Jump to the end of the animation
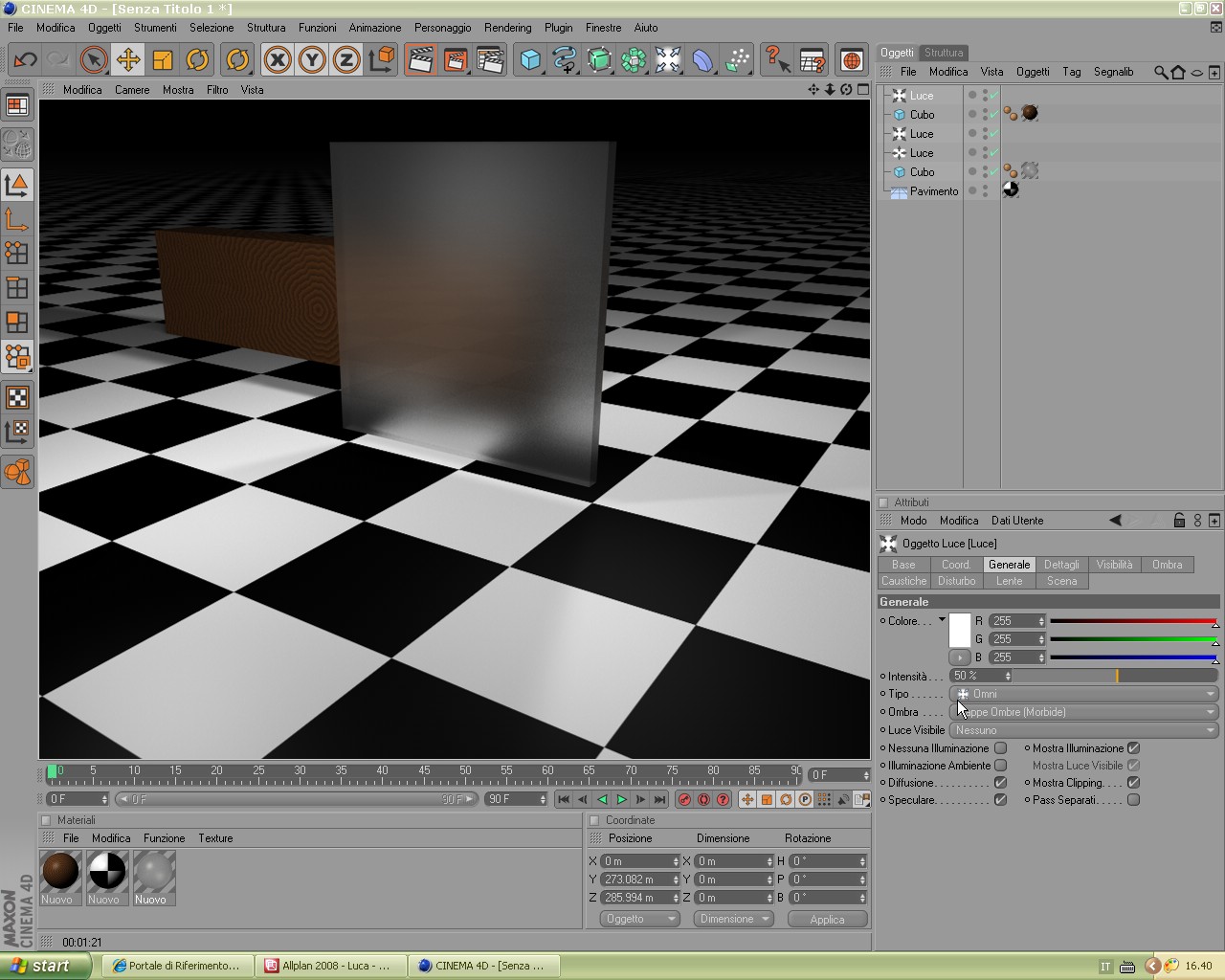Screen dimensions: 1225x980 tap(659, 799)
